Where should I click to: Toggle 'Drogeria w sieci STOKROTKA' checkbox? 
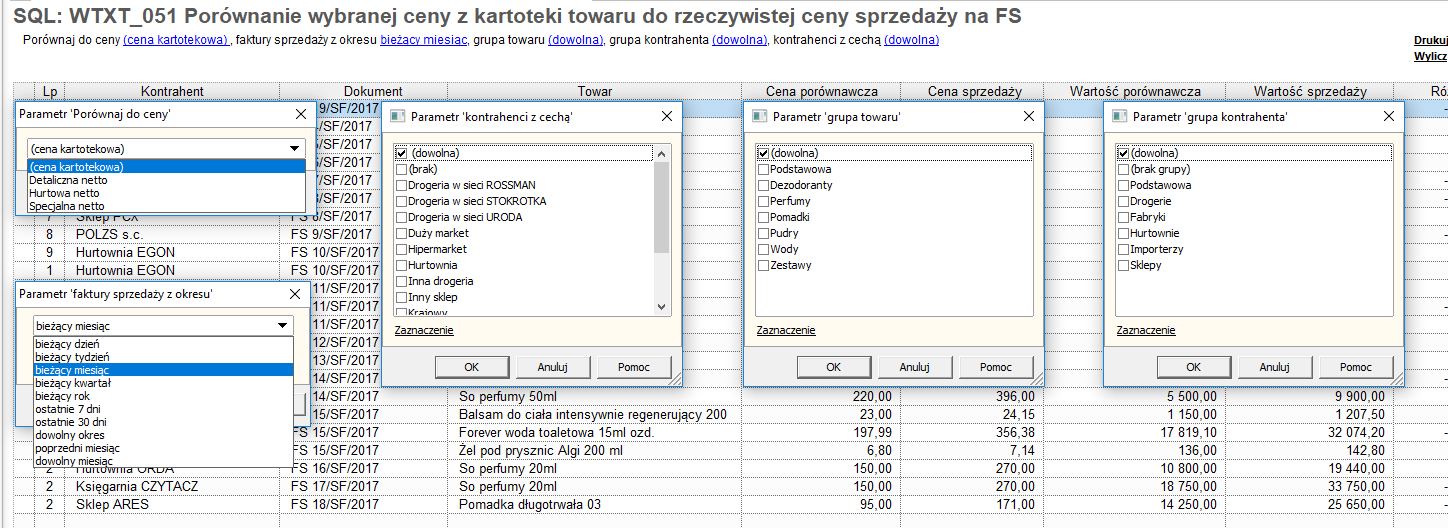(x=402, y=201)
